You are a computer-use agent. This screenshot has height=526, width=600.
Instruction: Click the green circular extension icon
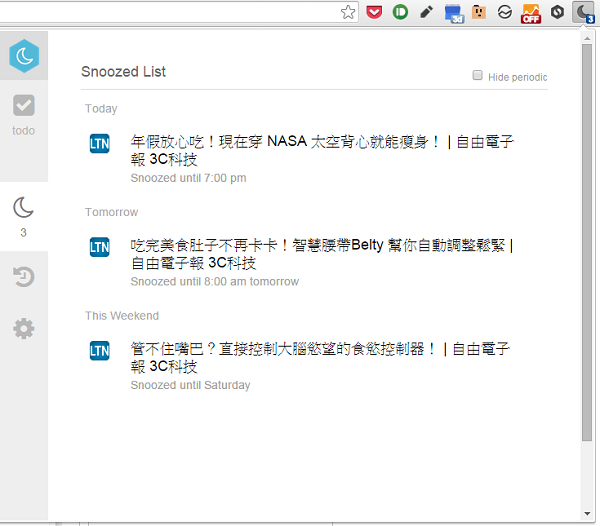[x=401, y=13]
